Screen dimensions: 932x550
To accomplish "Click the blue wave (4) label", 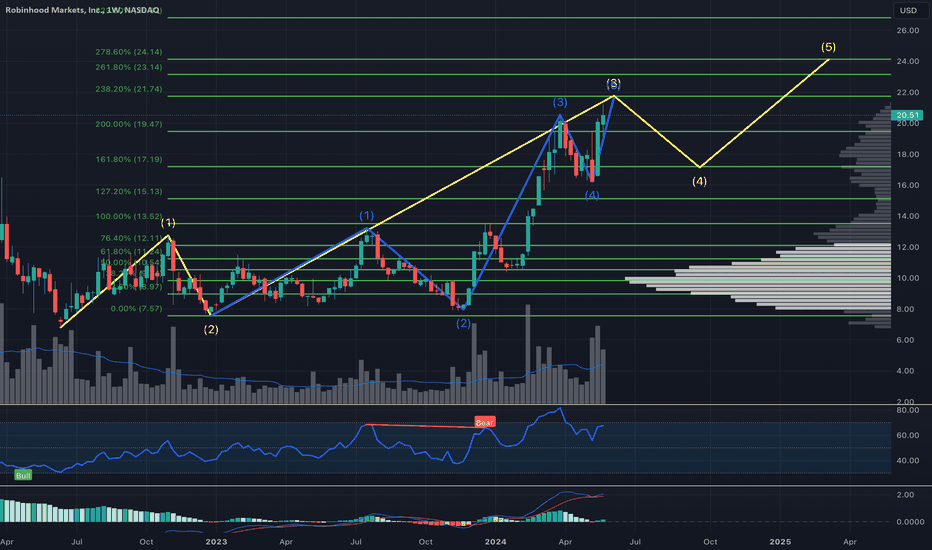I will tap(592, 195).
